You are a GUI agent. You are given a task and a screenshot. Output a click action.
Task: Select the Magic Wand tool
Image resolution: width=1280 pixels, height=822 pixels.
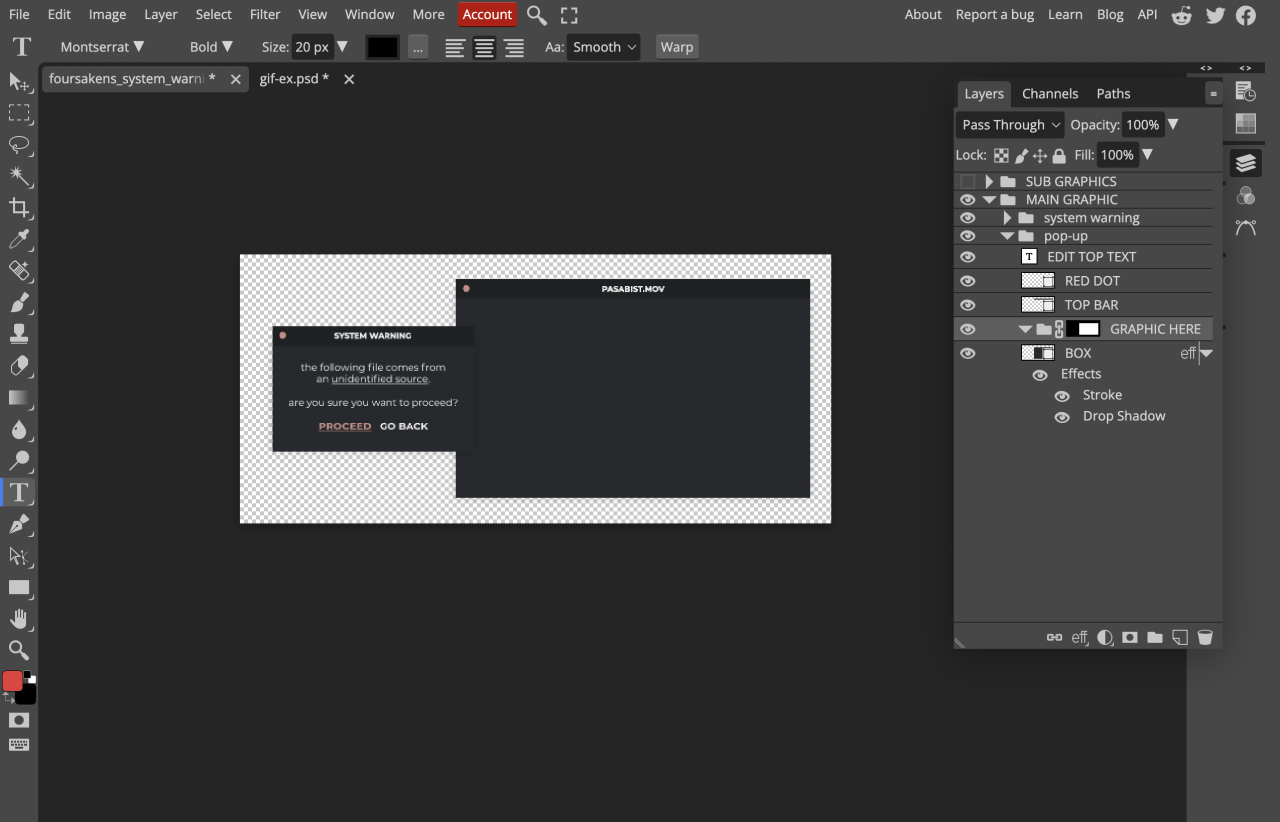point(19,176)
